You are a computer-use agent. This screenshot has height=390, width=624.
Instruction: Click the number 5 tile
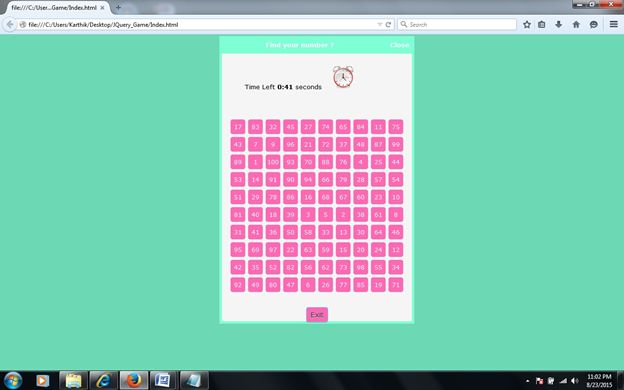pos(326,214)
